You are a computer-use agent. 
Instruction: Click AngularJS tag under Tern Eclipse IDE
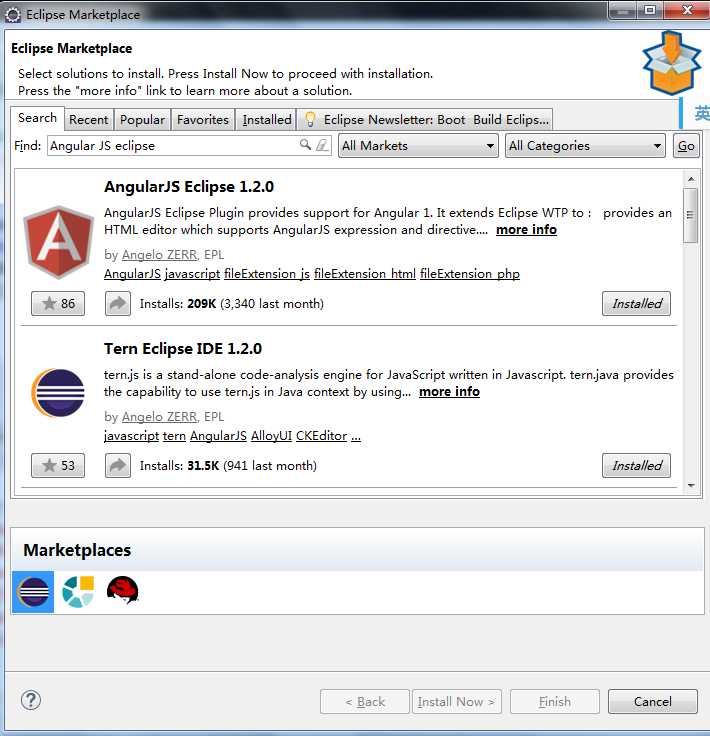coord(218,436)
